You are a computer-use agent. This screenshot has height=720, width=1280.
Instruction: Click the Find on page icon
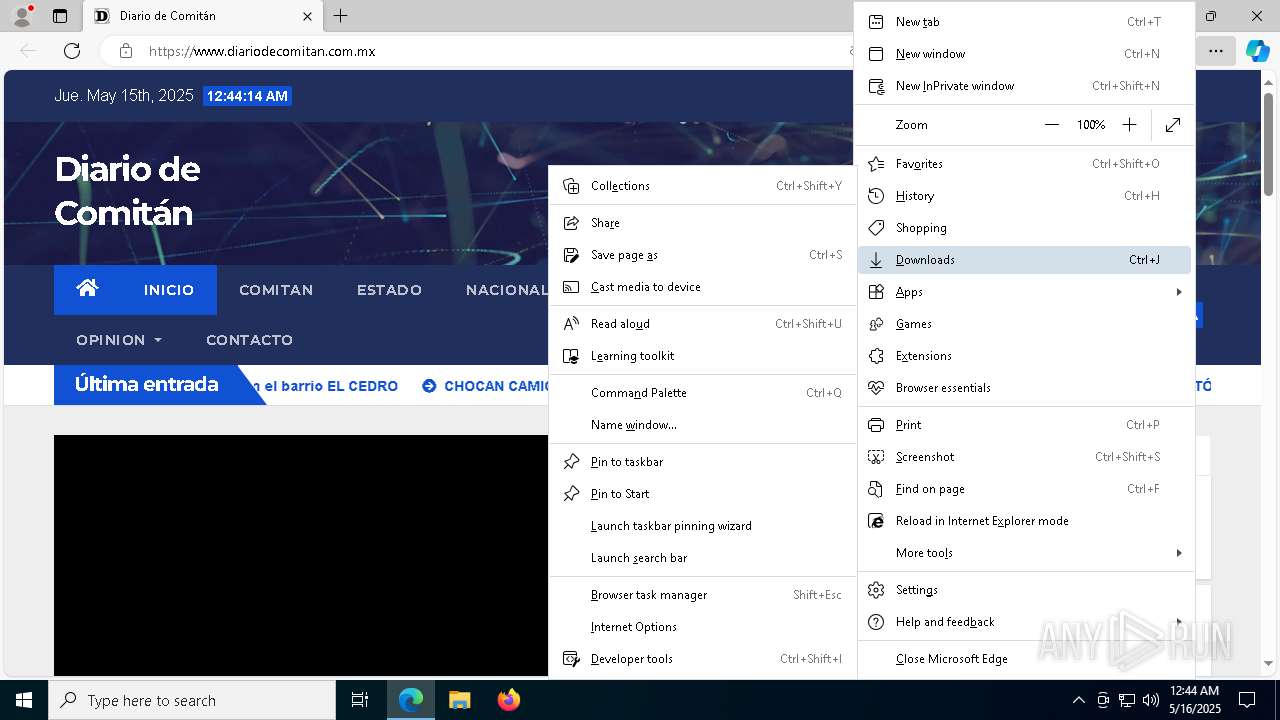(876, 489)
